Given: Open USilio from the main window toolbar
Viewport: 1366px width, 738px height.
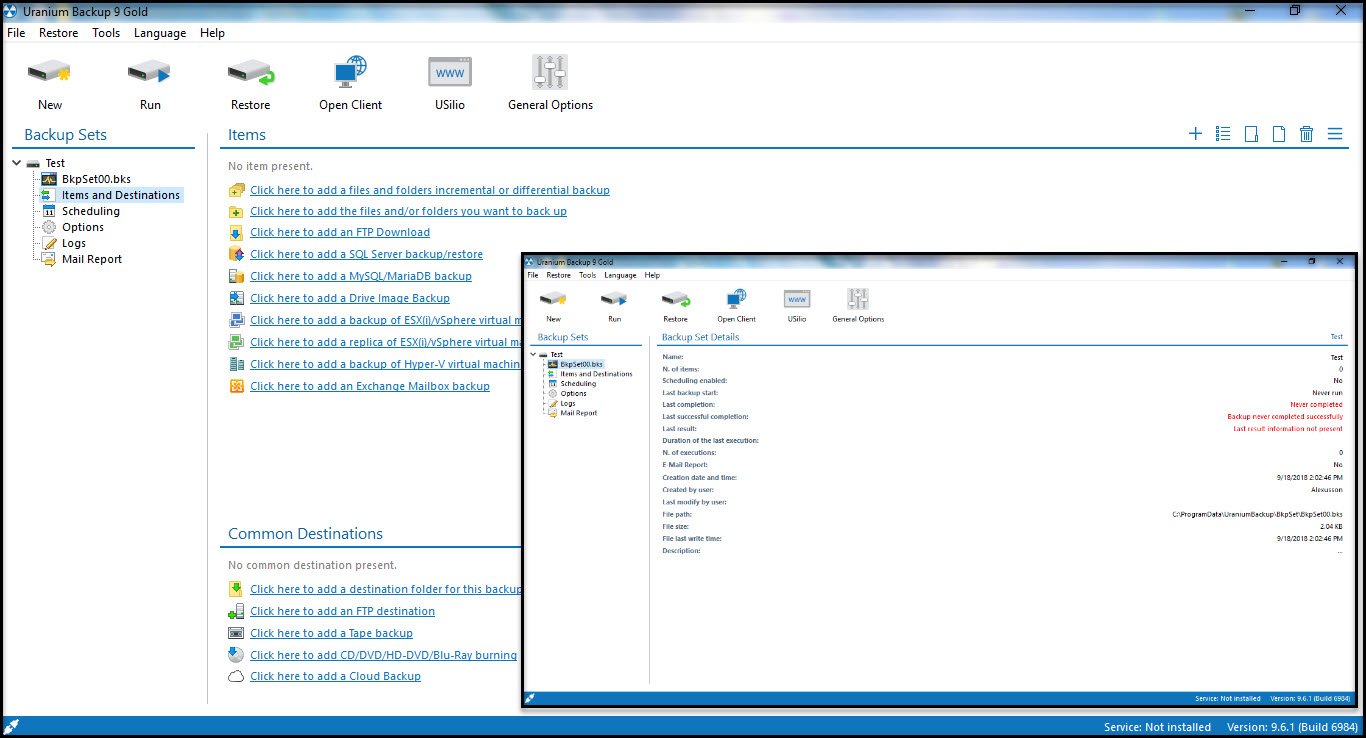Looking at the screenshot, I should (450, 72).
